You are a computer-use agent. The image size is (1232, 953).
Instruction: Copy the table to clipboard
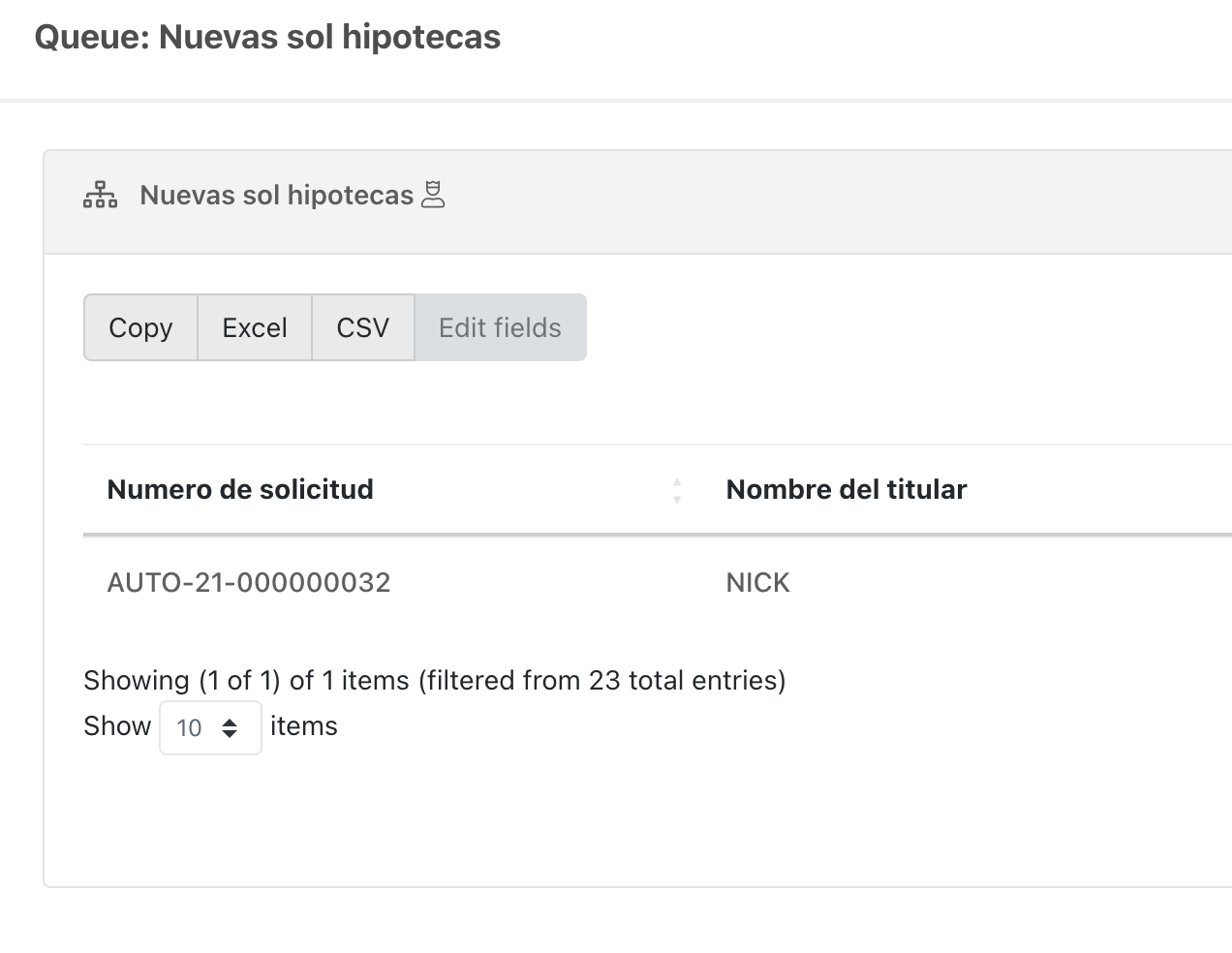[140, 327]
